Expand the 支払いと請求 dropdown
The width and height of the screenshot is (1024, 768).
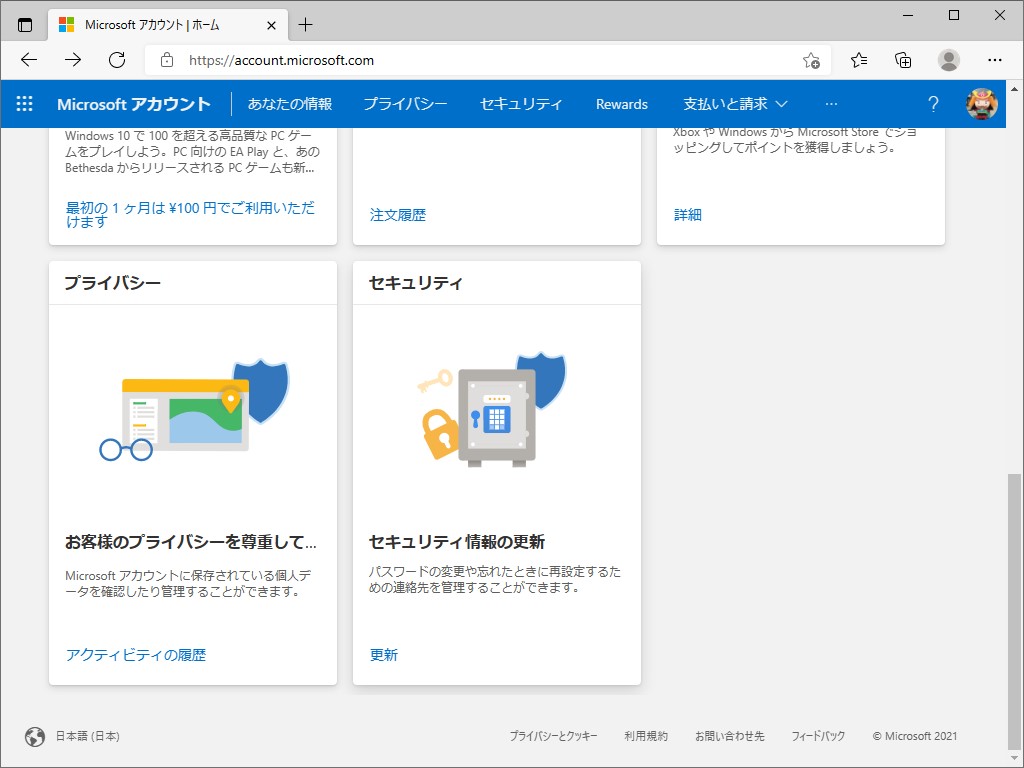tap(730, 103)
